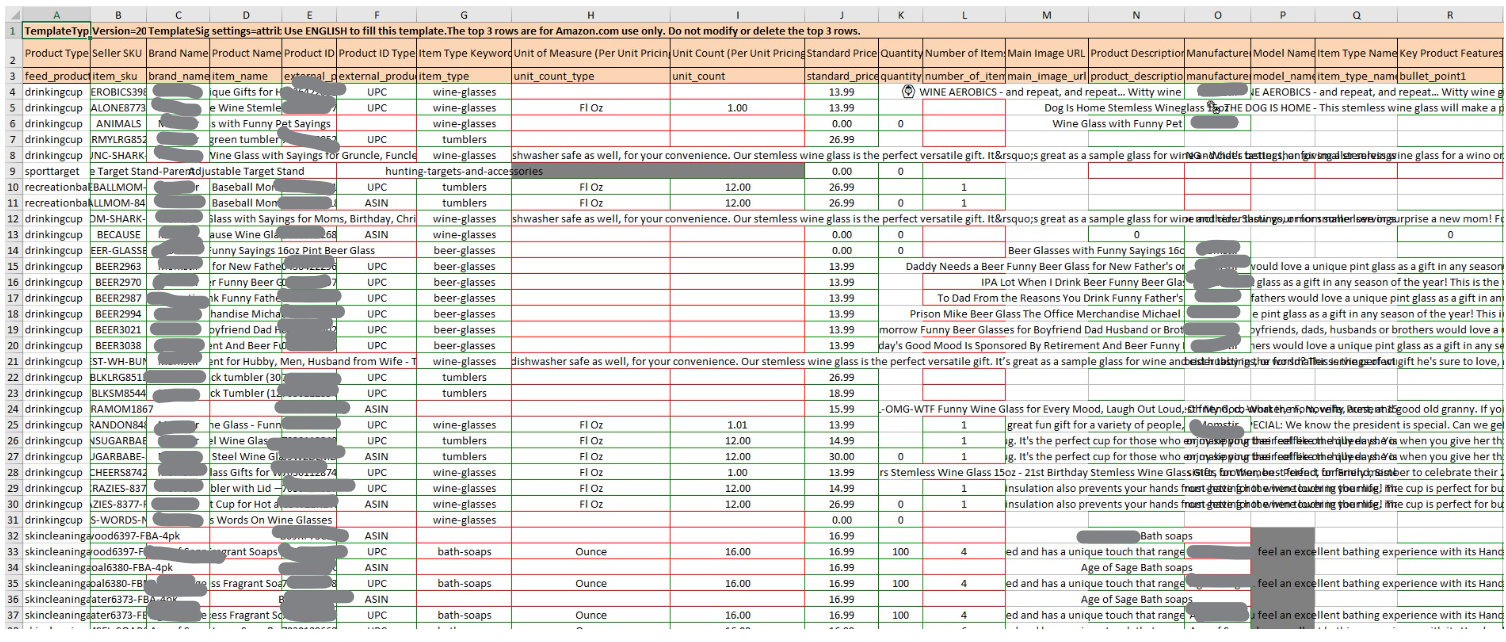This screenshot has width=1506, height=642.
Task: Click the 'Main Image URL' header cell
Action: click(1046, 53)
